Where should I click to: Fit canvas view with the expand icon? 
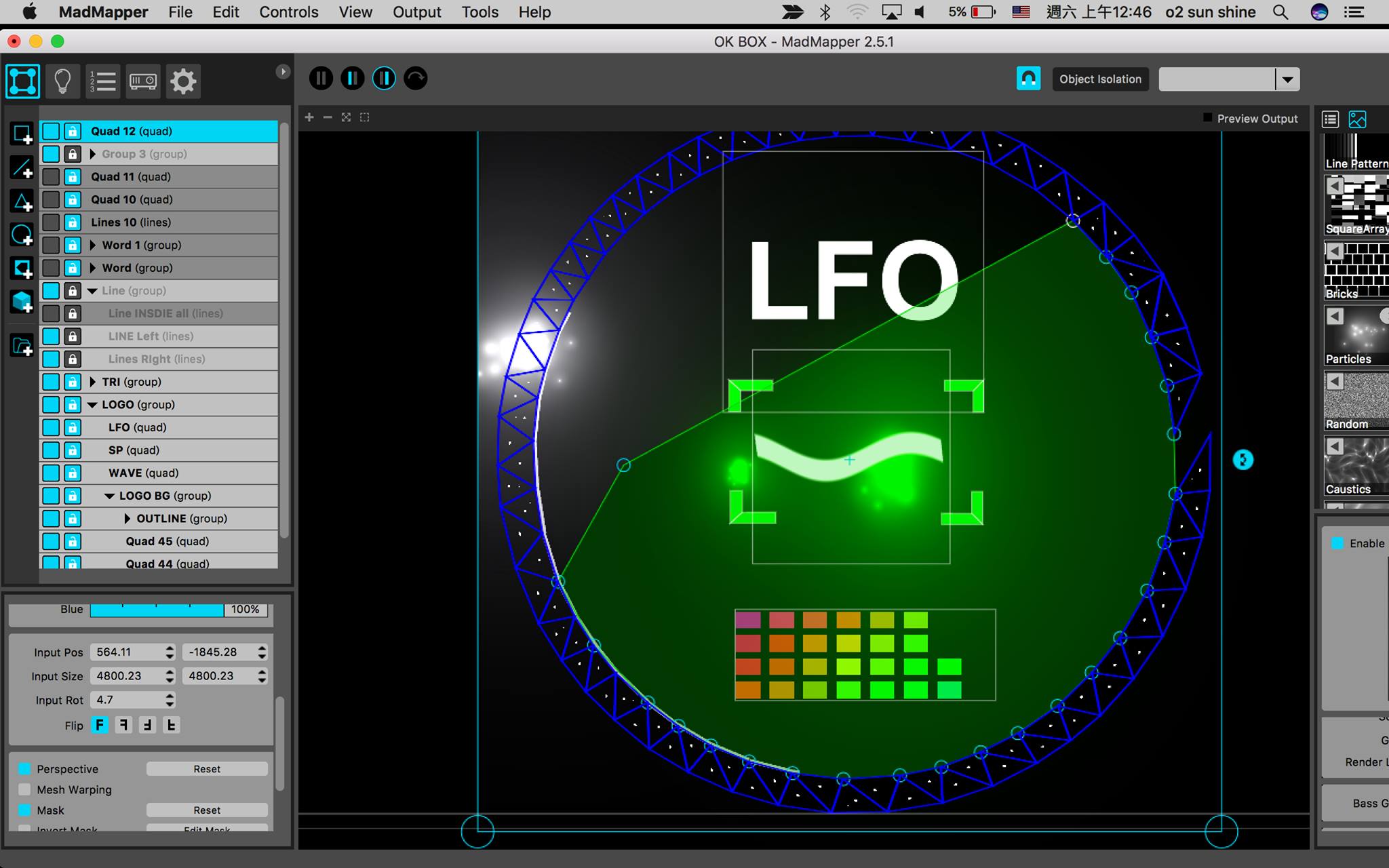click(x=347, y=117)
